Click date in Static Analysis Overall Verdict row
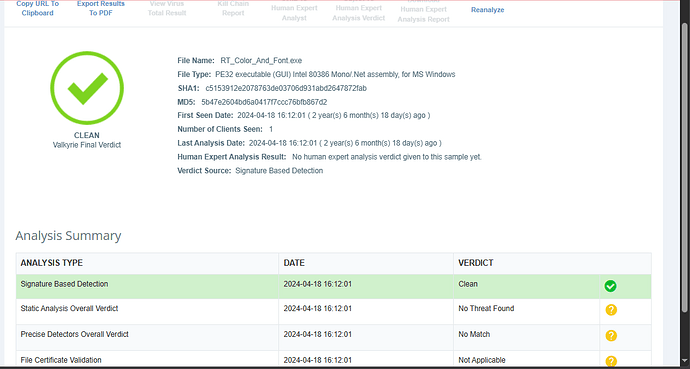The height and width of the screenshot is (369, 690). [318, 309]
